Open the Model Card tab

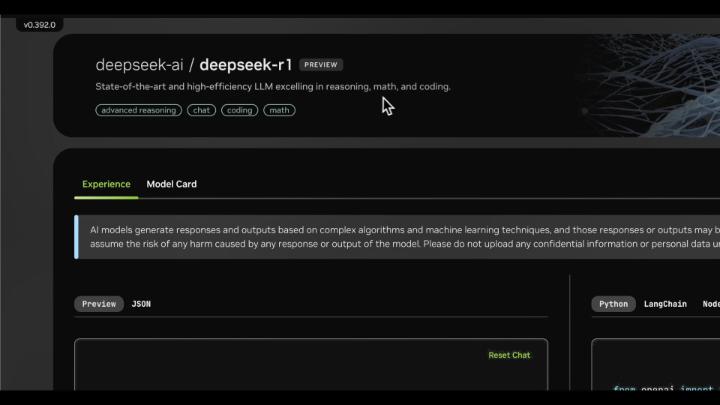click(x=171, y=184)
